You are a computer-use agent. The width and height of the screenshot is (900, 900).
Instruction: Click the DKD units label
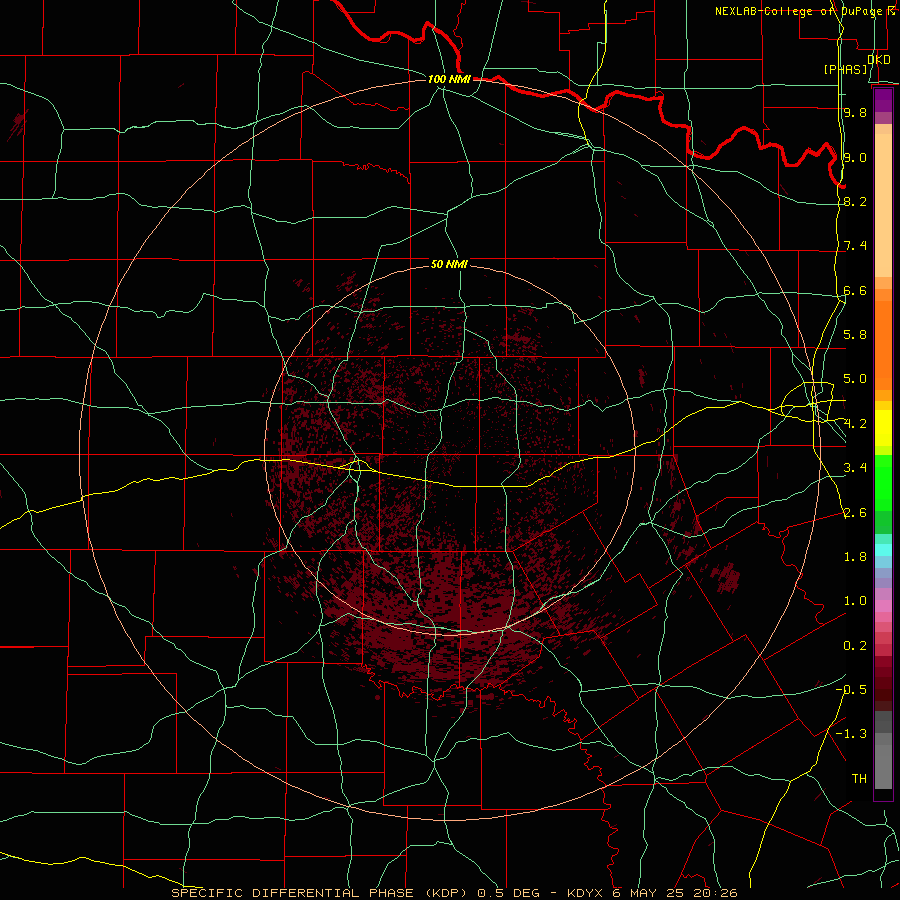pyautogui.click(x=879, y=59)
